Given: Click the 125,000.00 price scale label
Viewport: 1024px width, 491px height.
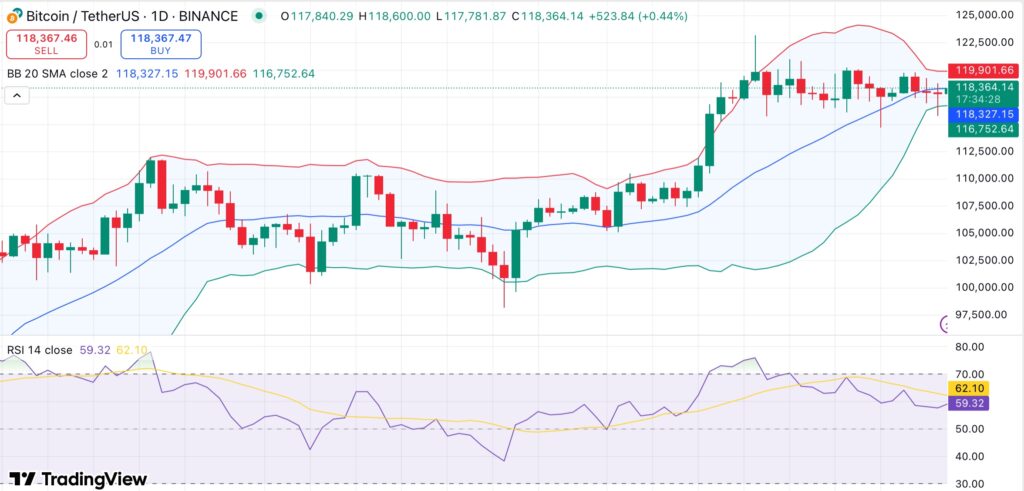Looking at the screenshot, I should [x=979, y=15].
